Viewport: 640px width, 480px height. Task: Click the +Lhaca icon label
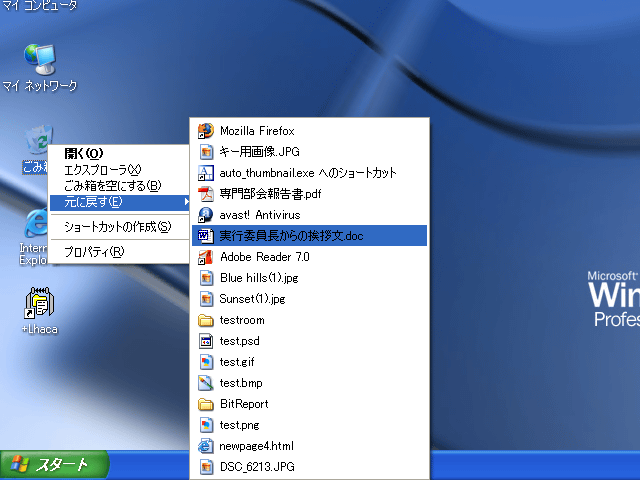tap(40, 329)
